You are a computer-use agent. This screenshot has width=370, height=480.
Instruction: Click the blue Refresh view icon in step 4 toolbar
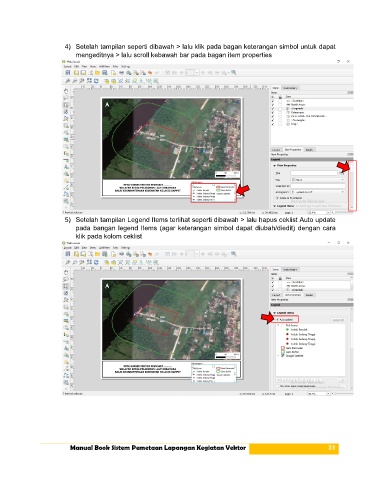(x=96, y=81)
